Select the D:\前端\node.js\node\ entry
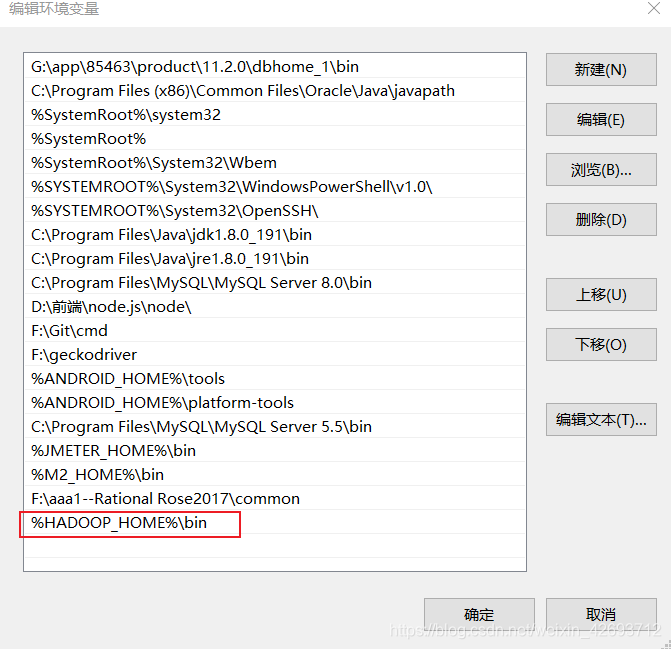 pos(275,306)
